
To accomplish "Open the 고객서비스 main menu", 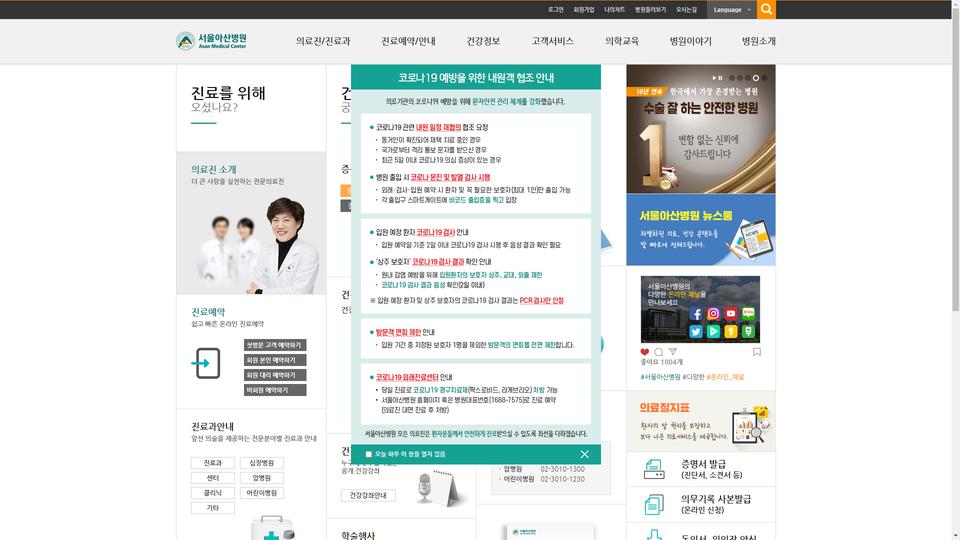I will click(552, 41).
